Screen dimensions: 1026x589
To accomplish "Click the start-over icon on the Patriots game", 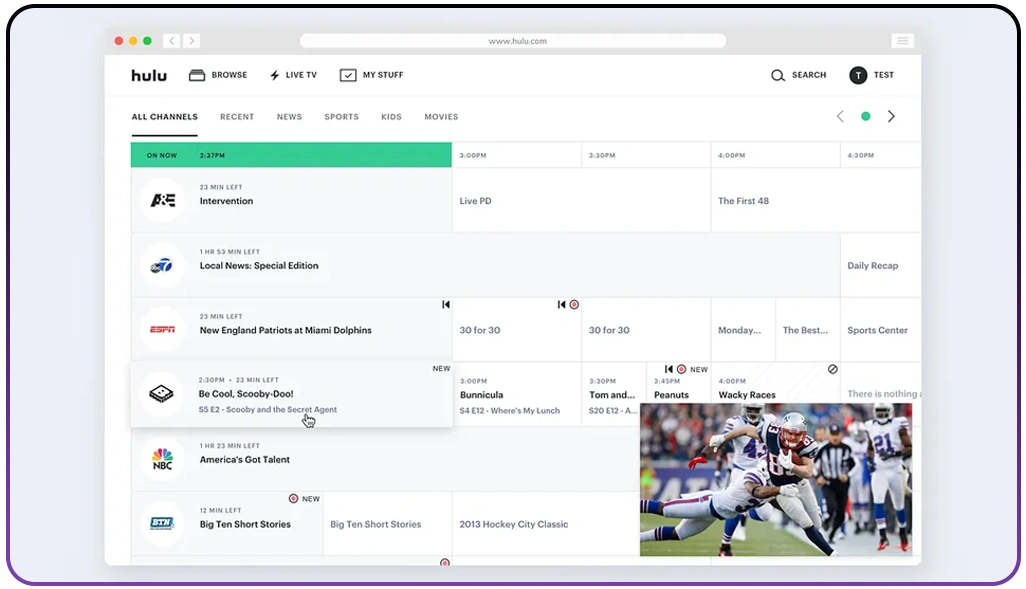I will [446, 304].
